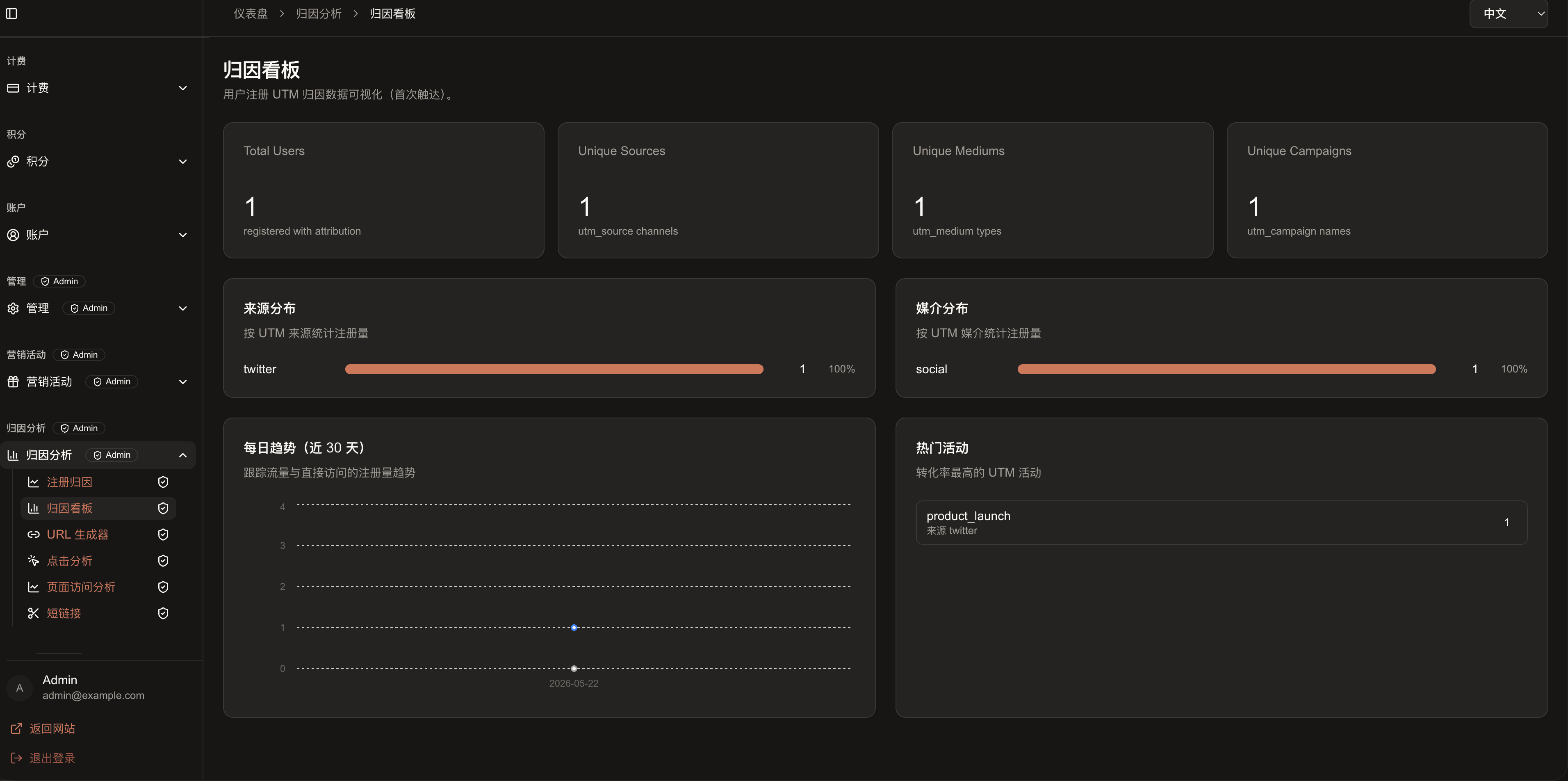Viewport: 1568px width, 781px height.
Task: Click the credits coins icon
Action: click(x=13, y=161)
